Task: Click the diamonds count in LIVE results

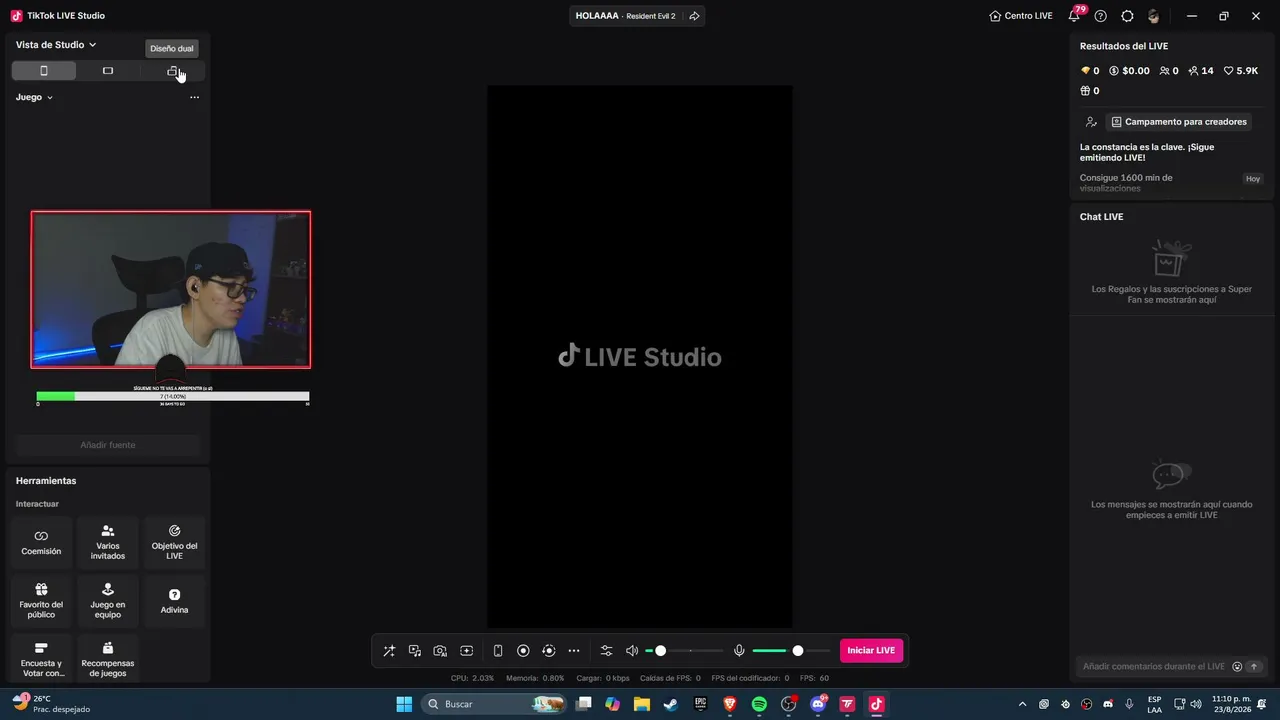Action: (1090, 71)
